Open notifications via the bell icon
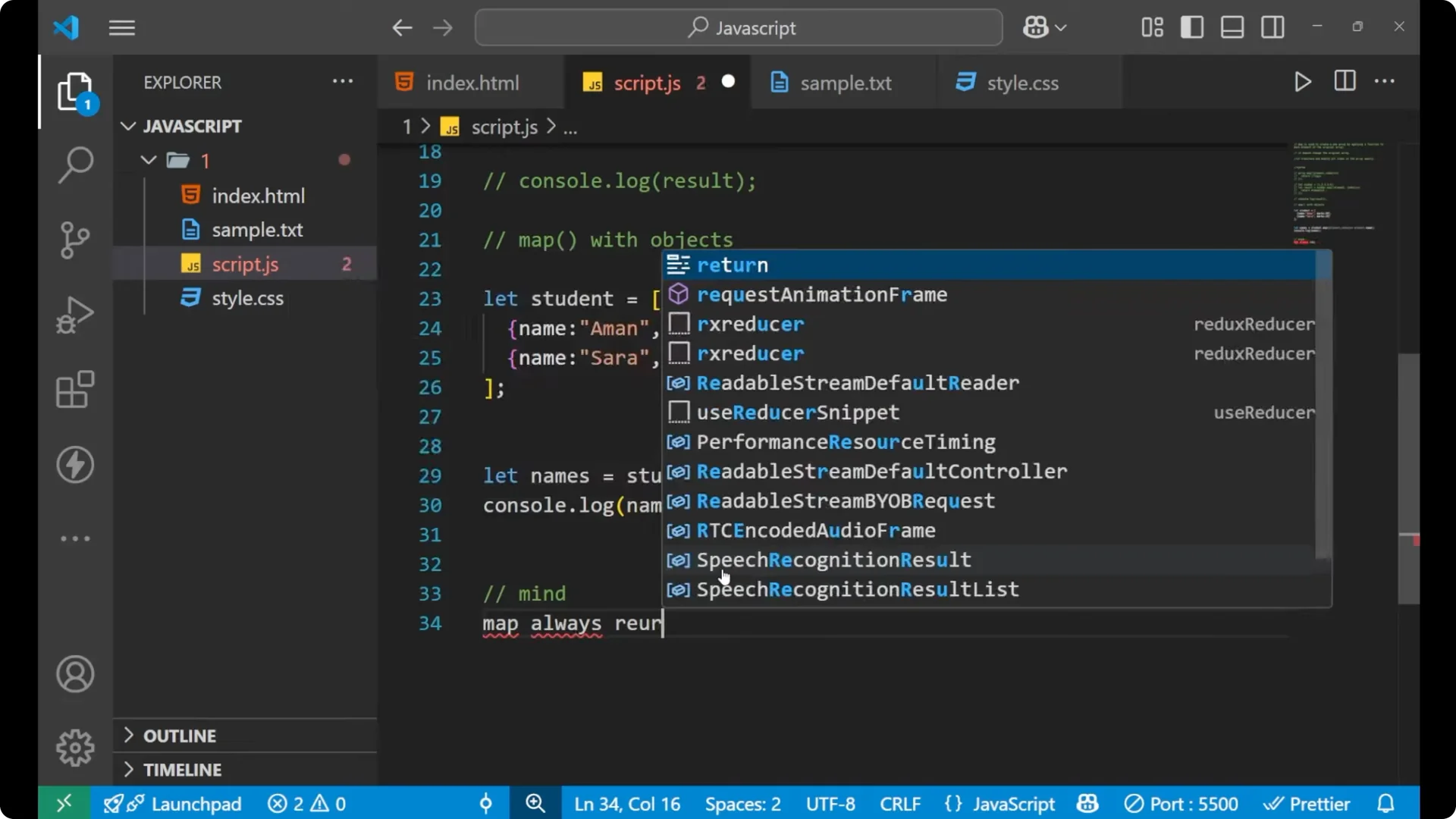 click(x=1385, y=803)
